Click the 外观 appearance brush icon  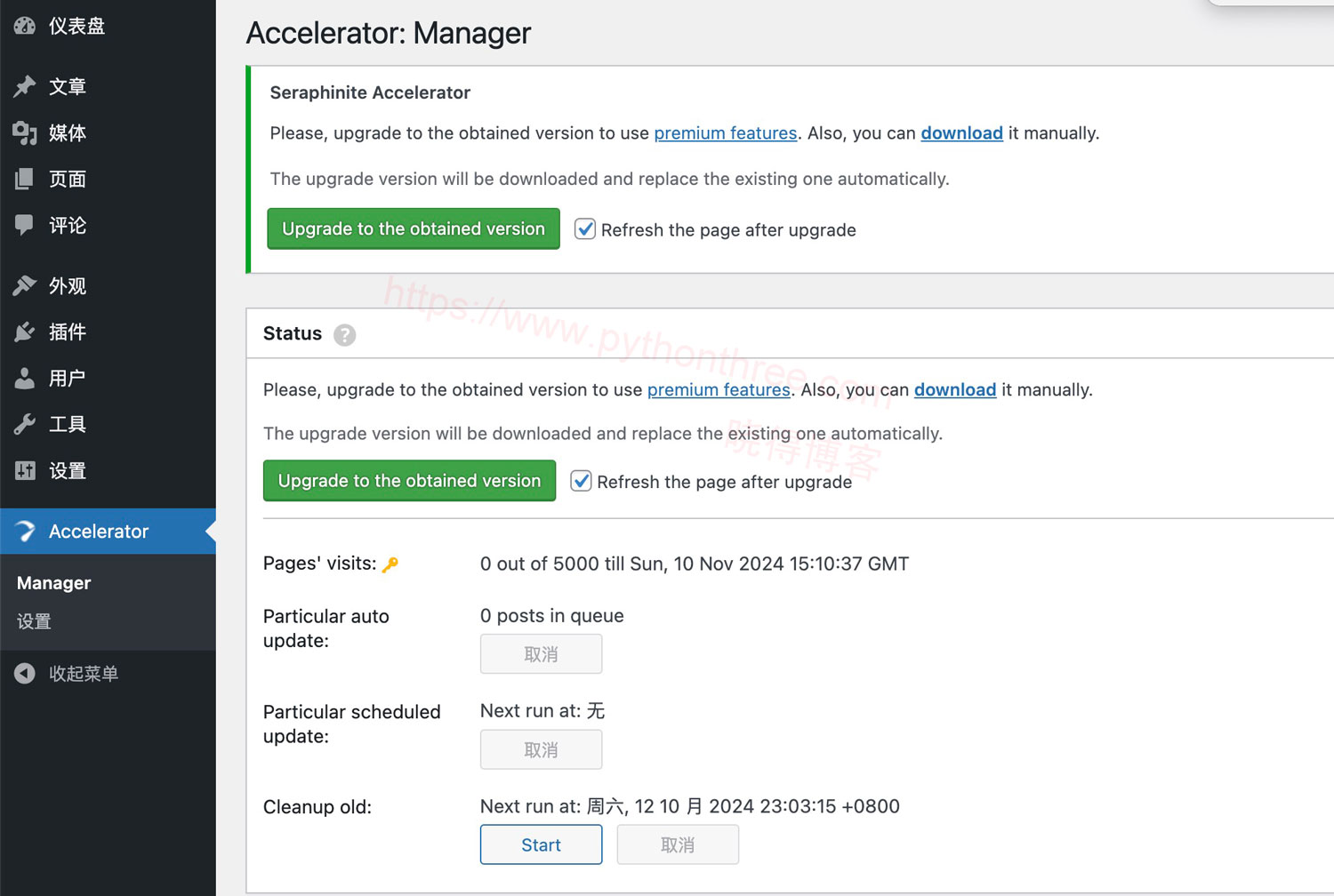[x=25, y=285]
